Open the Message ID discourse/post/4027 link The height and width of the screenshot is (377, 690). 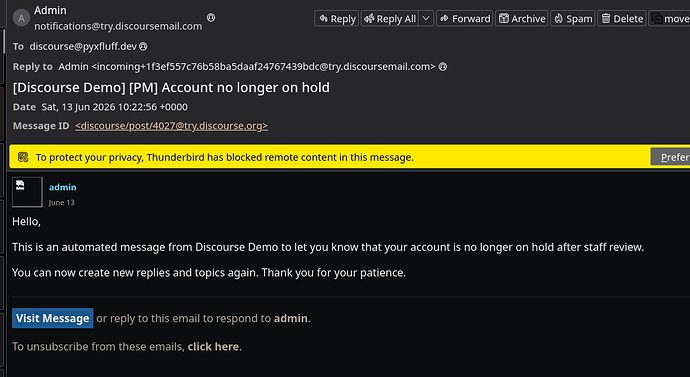pyautogui.click(x=171, y=126)
